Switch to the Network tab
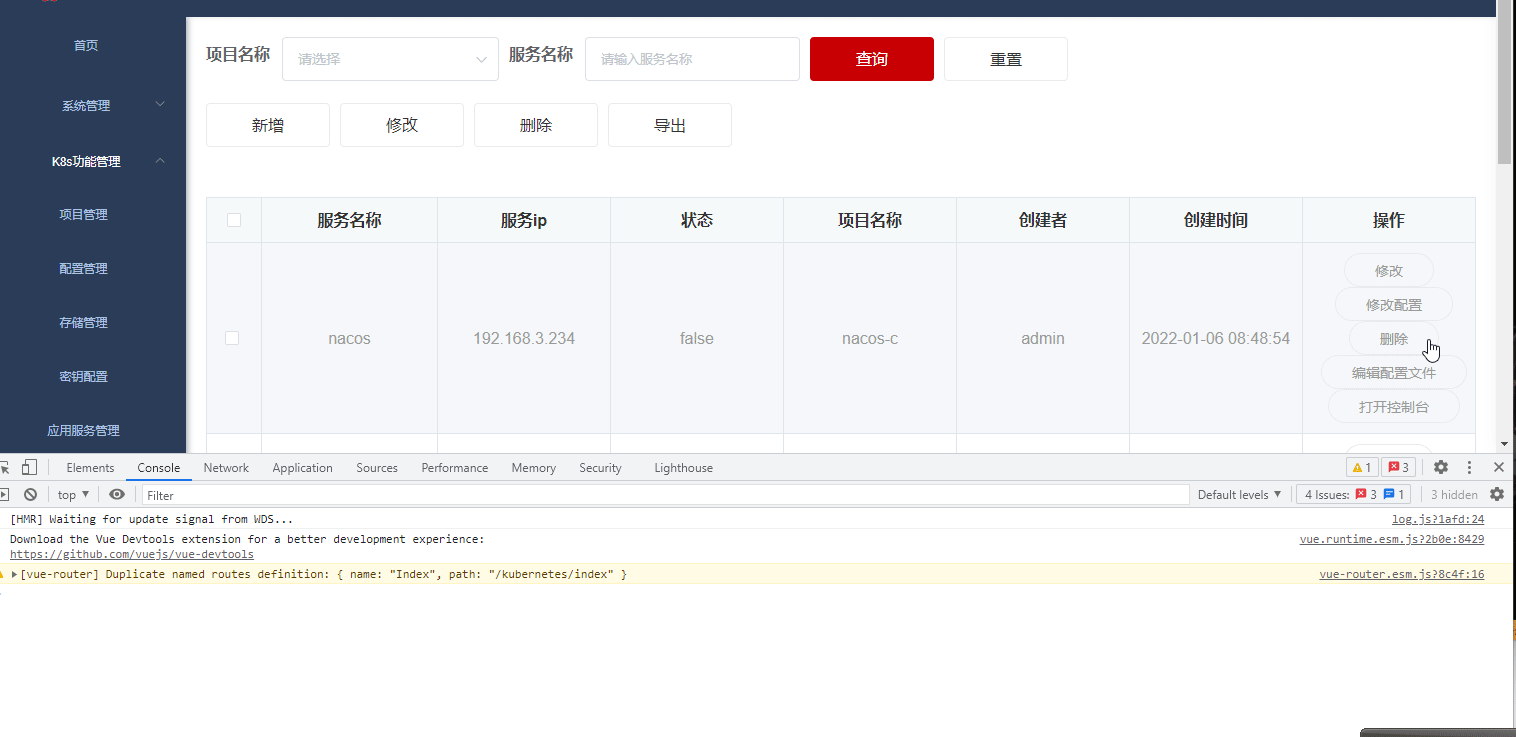 point(226,467)
